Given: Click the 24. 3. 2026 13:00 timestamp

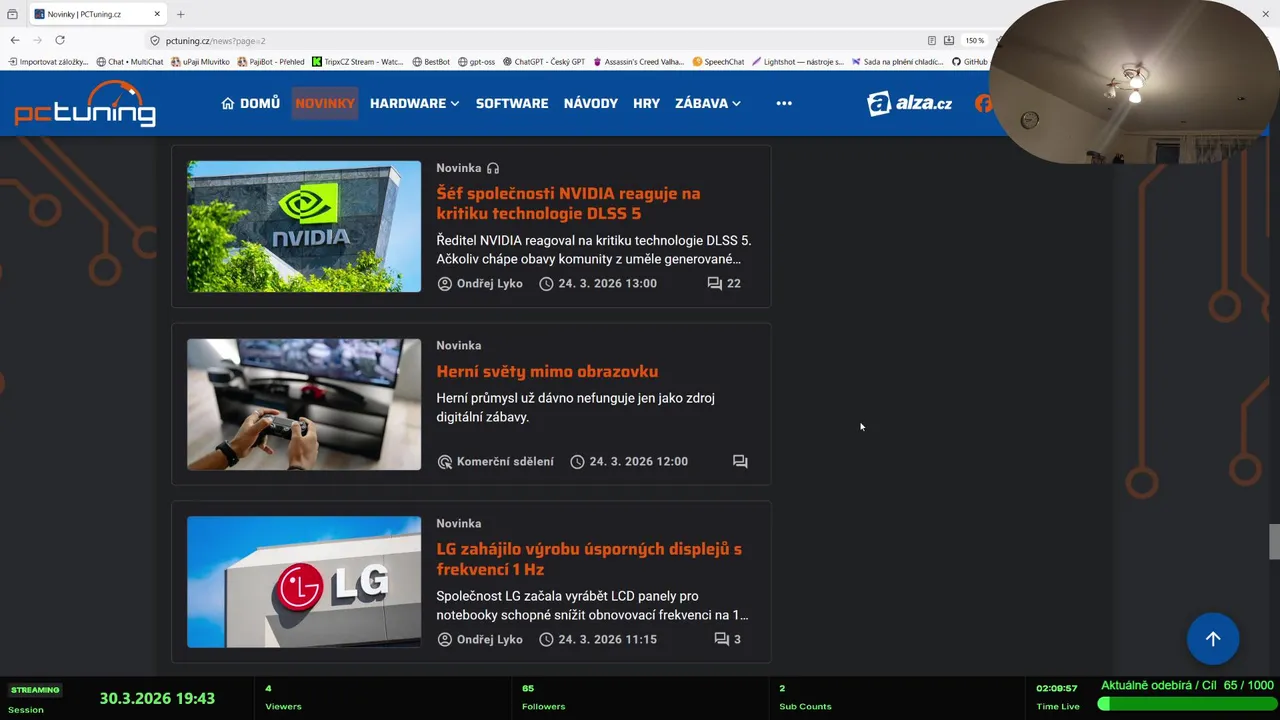Looking at the screenshot, I should pyautogui.click(x=607, y=283).
